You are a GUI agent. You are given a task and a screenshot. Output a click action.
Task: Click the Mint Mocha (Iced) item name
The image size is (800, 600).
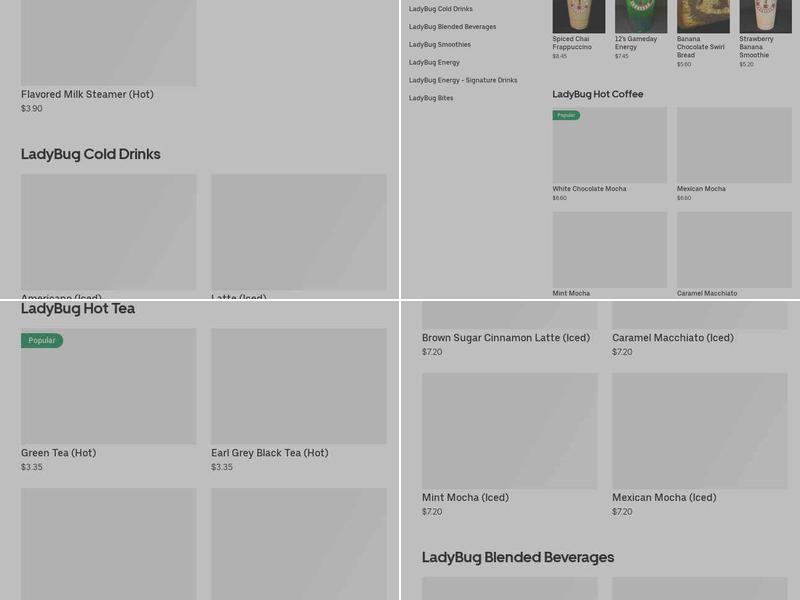pyautogui.click(x=465, y=497)
